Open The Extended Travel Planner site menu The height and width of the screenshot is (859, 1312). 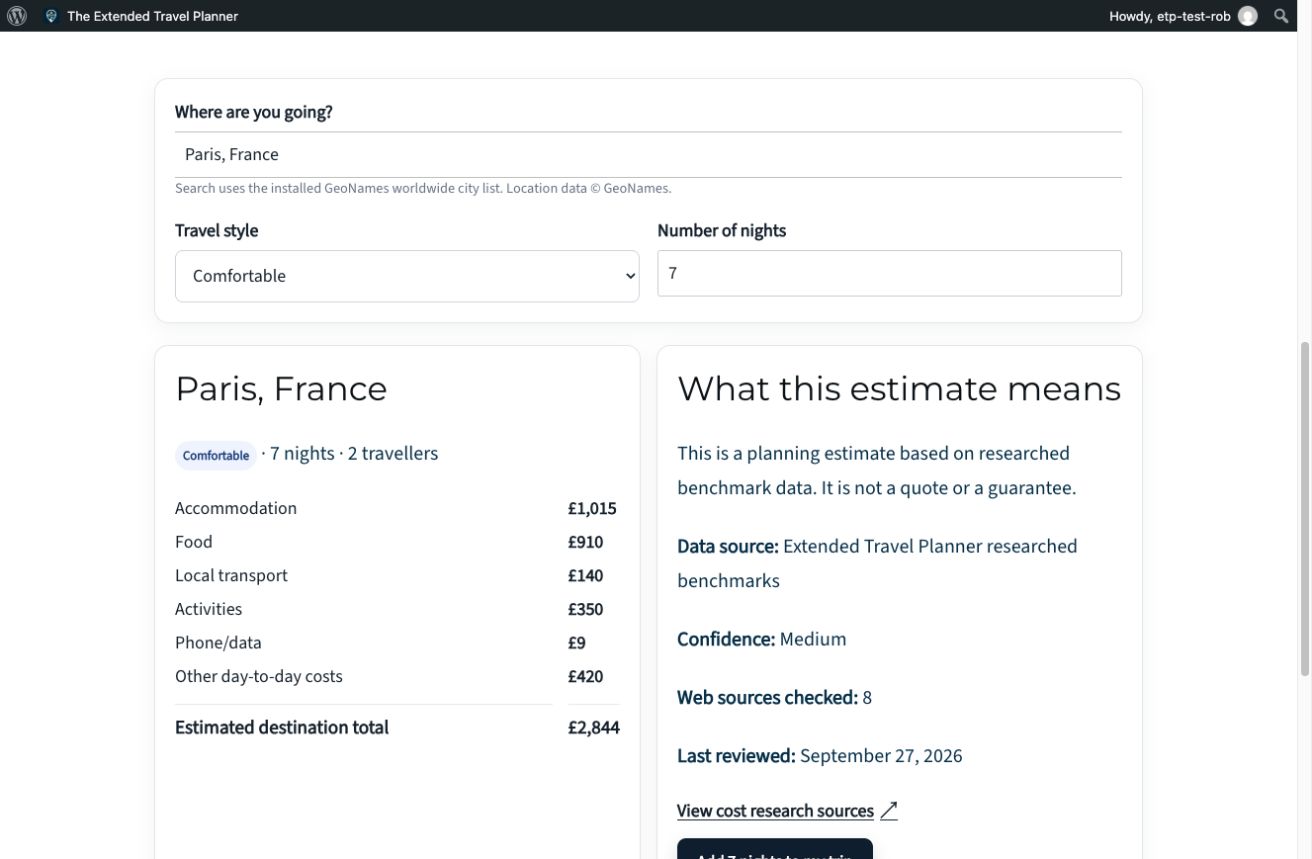coord(152,16)
